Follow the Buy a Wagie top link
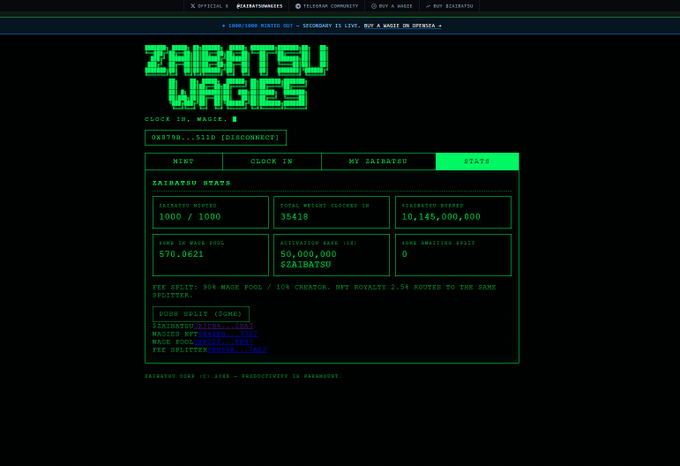The image size is (680, 466). (x=392, y=6)
